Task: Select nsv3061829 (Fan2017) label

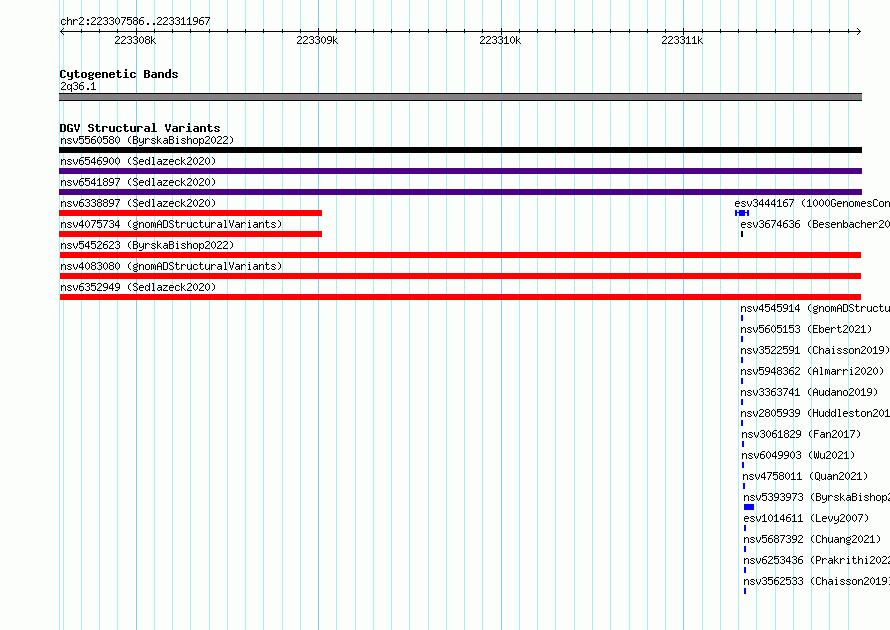Action: click(x=801, y=434)
